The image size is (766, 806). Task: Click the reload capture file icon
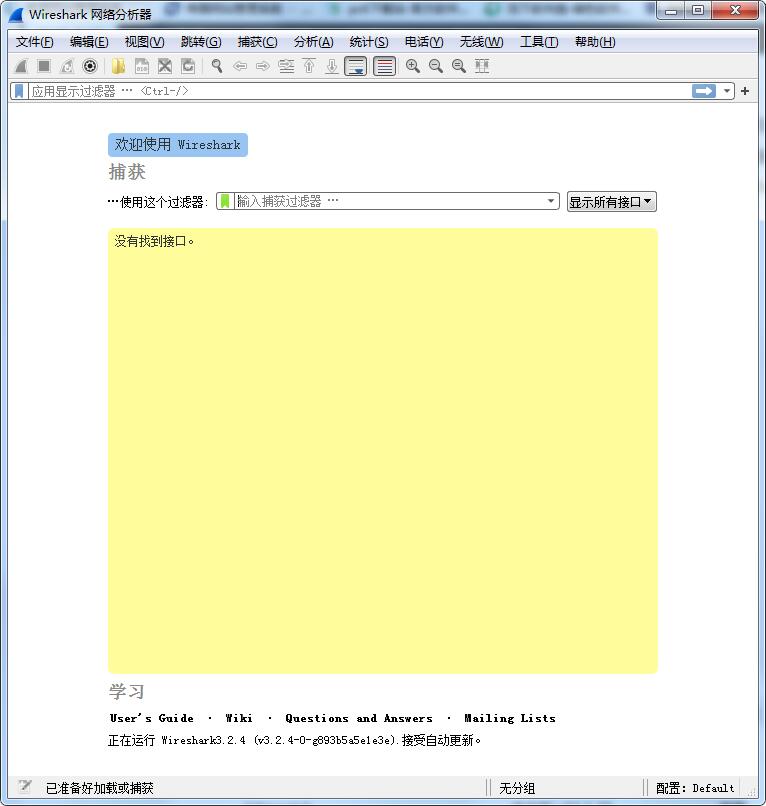point(188,66)
